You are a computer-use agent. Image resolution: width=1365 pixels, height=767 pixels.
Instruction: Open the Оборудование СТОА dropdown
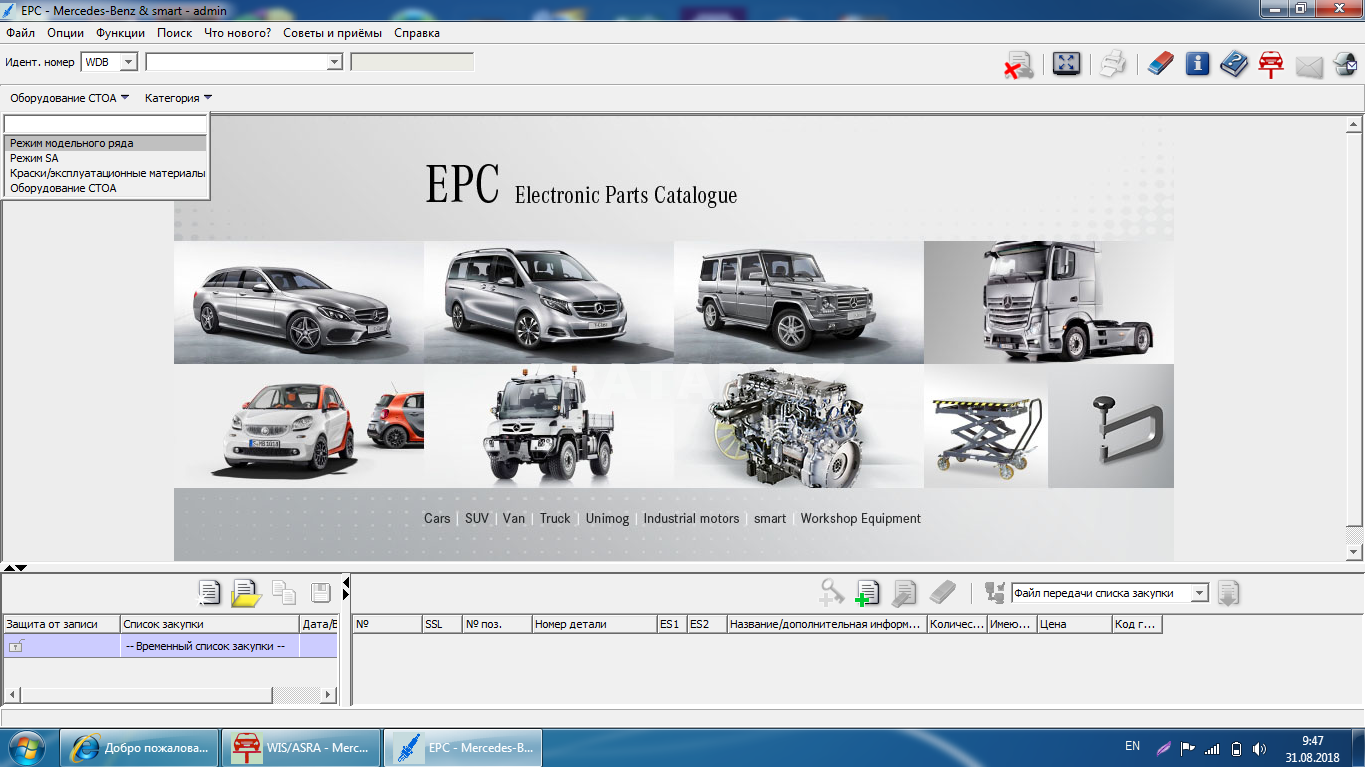[70, 98]
